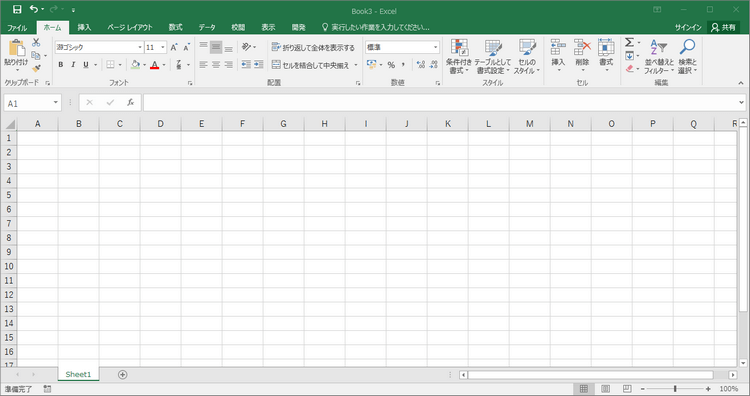Customize Quick Access Toolbar dropdown

[x=73, y=10]
